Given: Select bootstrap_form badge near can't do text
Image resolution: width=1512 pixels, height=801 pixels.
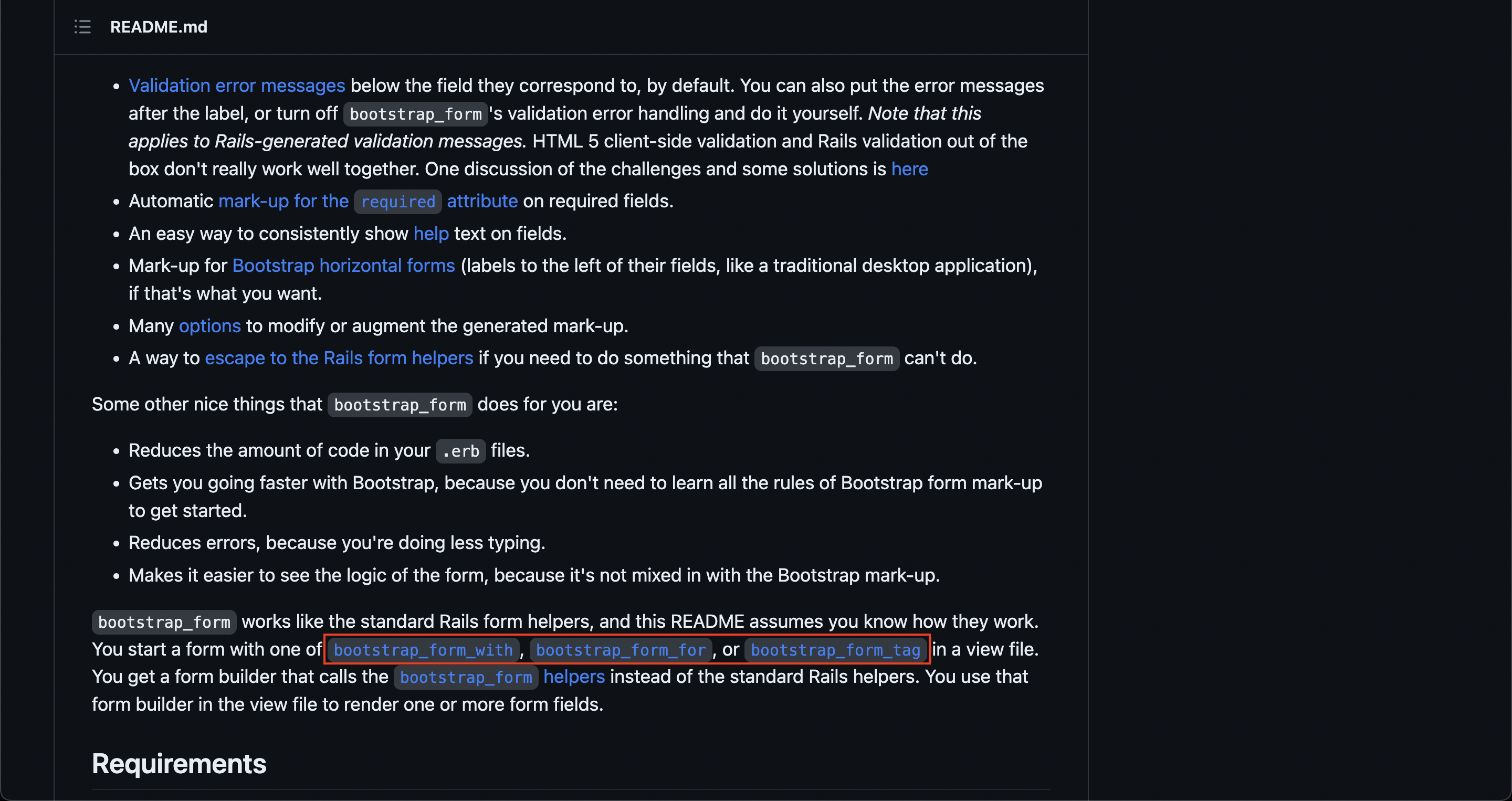Looking at the screenshot, I should pyautogui.click(x=826, y=359).
